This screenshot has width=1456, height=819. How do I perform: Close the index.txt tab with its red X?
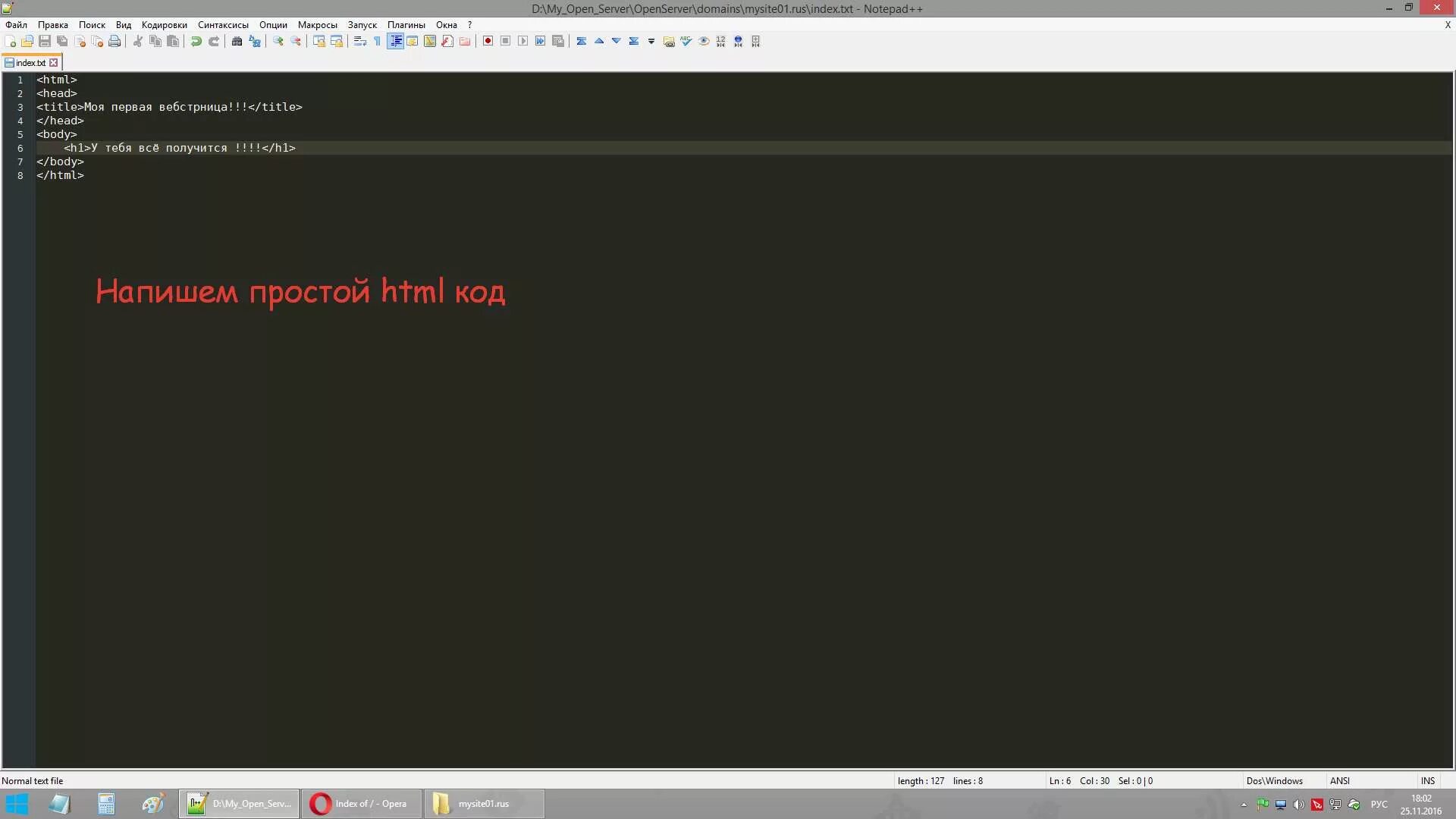click(x=54, y=63)
